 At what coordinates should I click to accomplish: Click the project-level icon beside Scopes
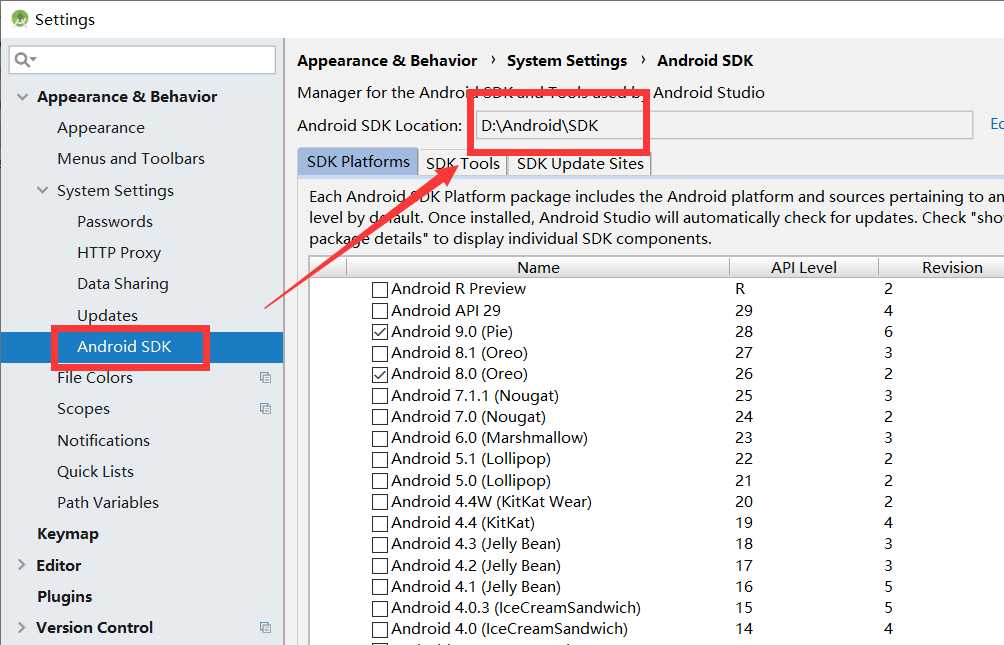[x=265, y=408]
